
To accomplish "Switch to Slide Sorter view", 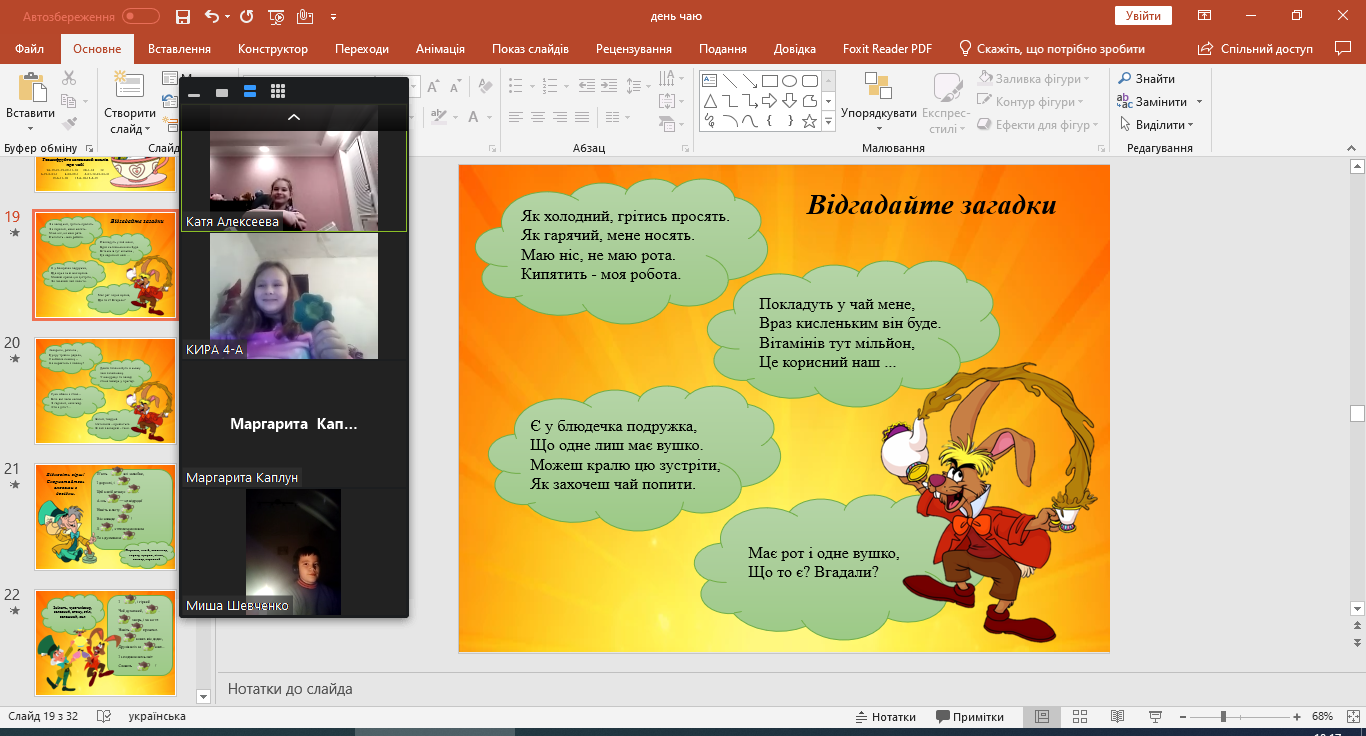I will (1080, 717).
